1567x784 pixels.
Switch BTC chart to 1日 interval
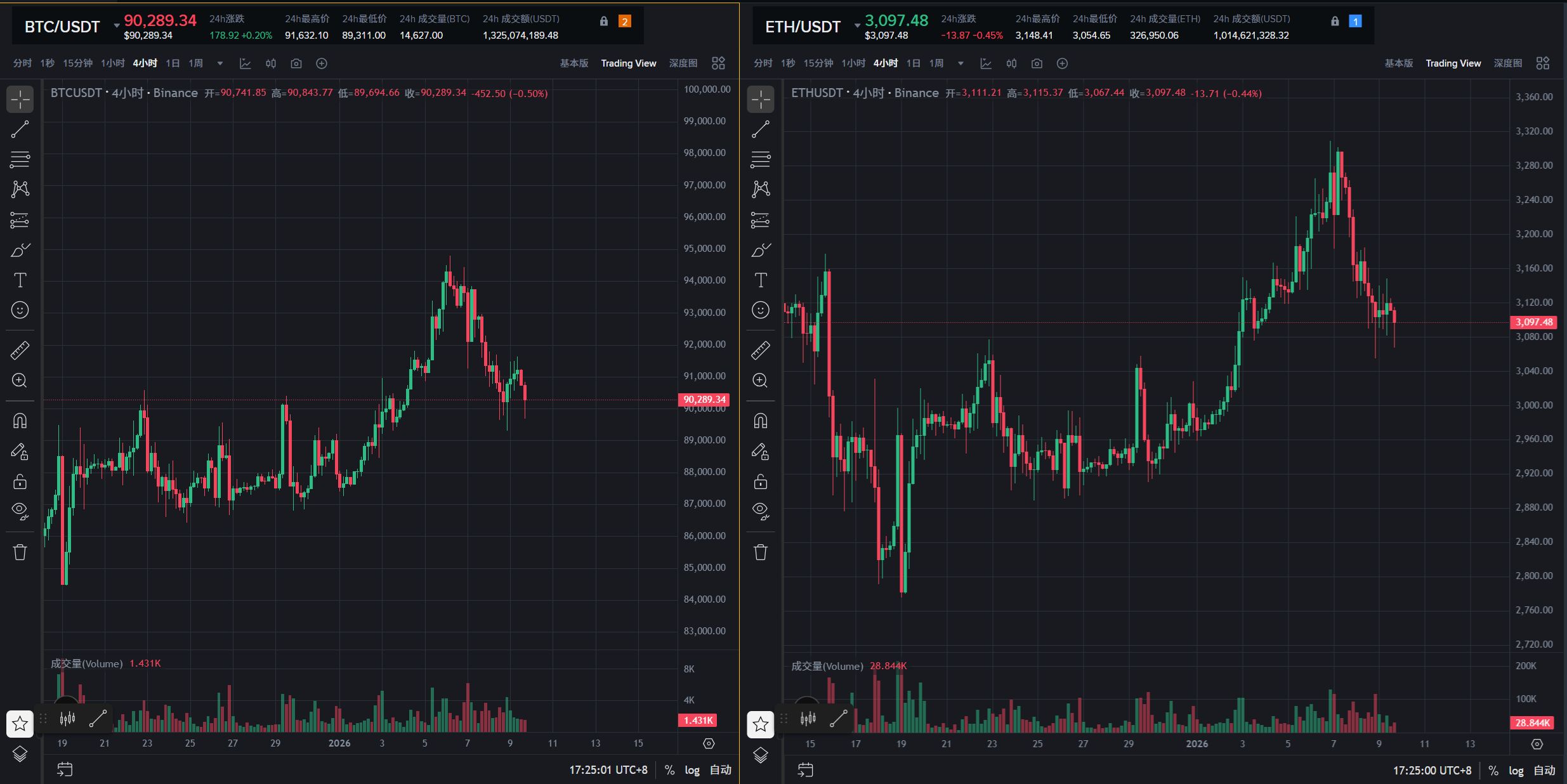(173, 63)
